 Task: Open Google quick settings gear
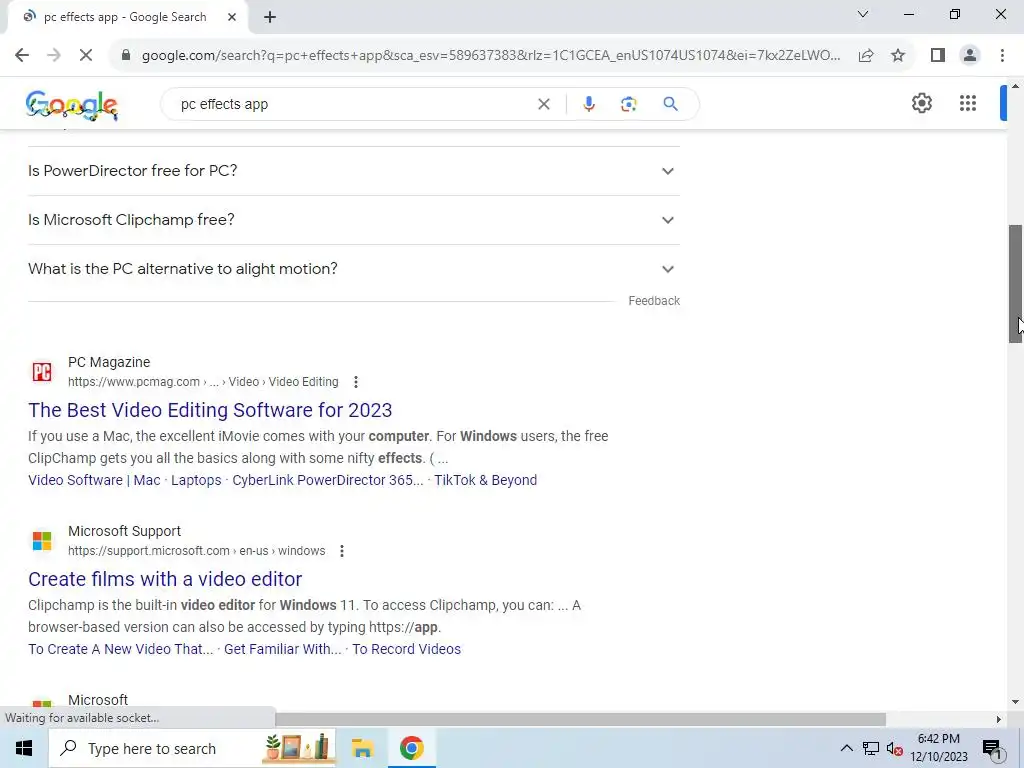[921, 103]
